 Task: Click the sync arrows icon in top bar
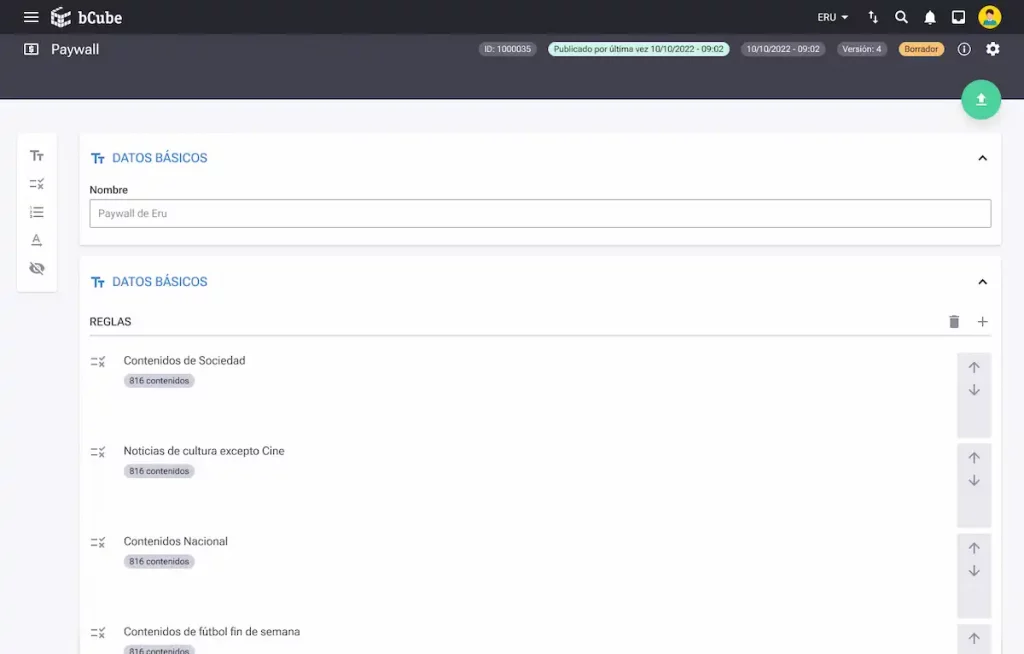click(873, 17)
